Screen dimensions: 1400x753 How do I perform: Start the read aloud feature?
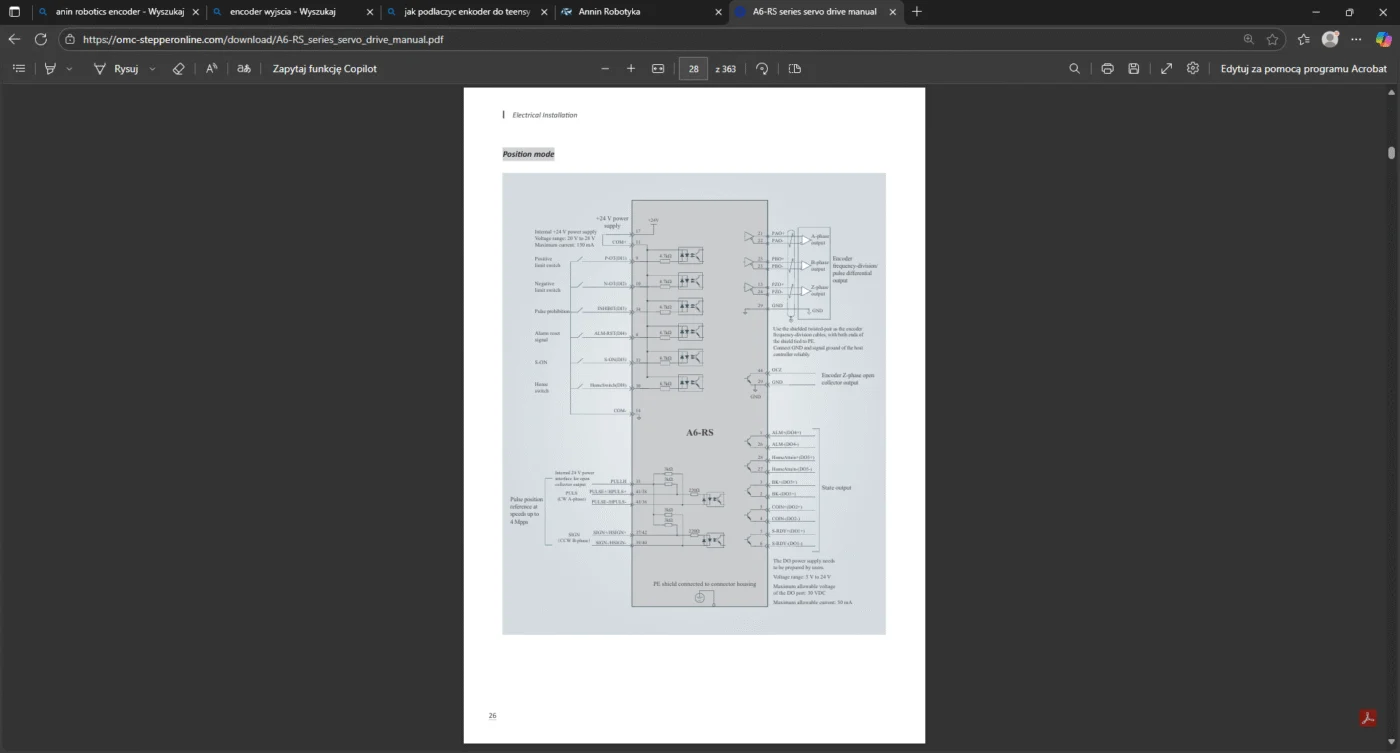click(x=211, y=69)
